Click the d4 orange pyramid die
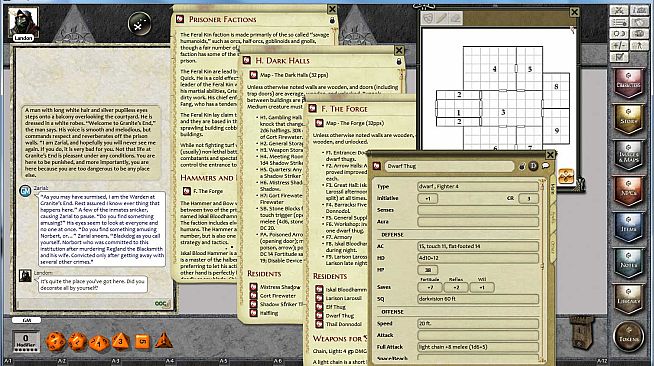Image resolution: width=654 pixels, height=366 pixels. tap(164, 340)
